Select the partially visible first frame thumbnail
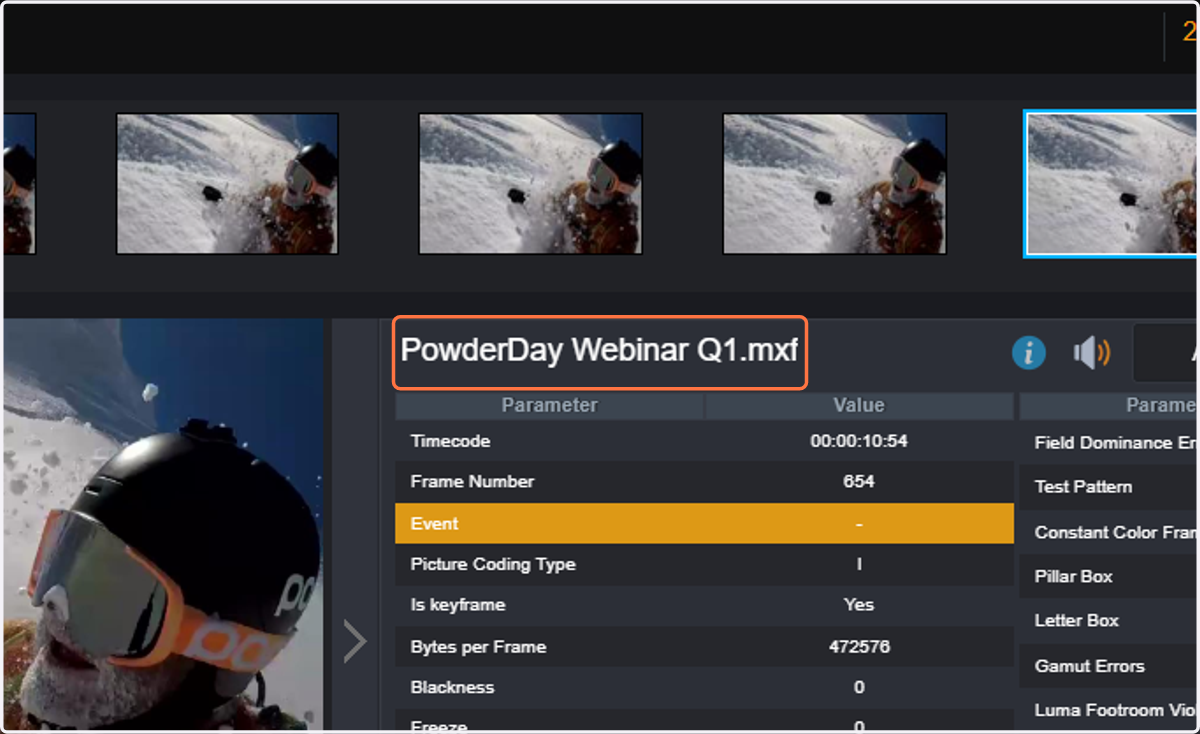The height and width of the screenshot is (734, 1200). pyautogui.click(x=19, y=183)
